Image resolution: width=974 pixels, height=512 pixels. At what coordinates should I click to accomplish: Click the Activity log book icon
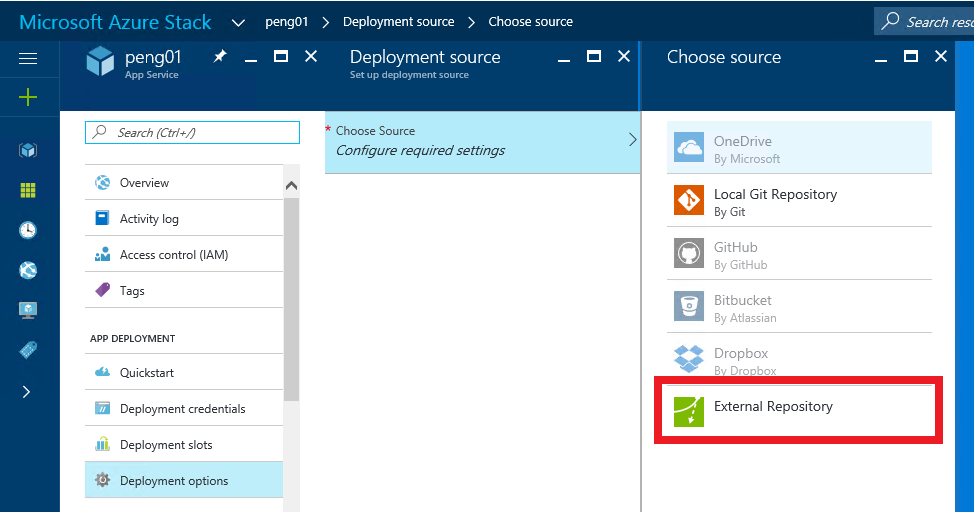pos(102,218)
